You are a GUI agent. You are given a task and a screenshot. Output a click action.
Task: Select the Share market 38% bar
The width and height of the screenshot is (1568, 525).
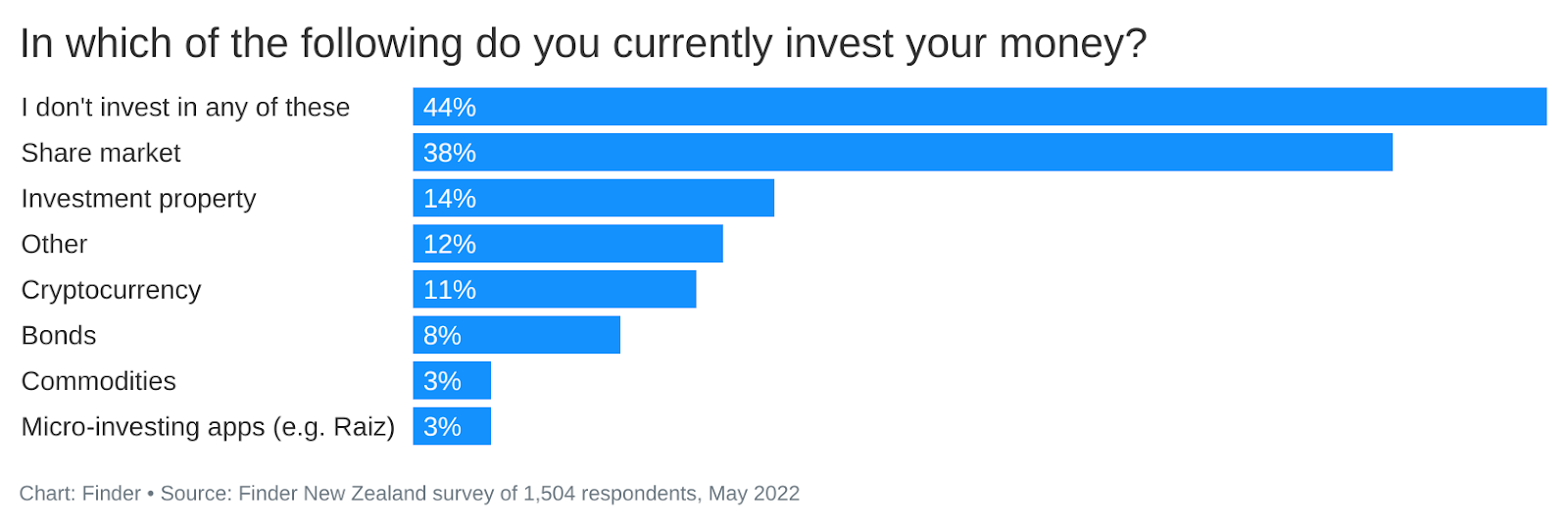point(903,153)
